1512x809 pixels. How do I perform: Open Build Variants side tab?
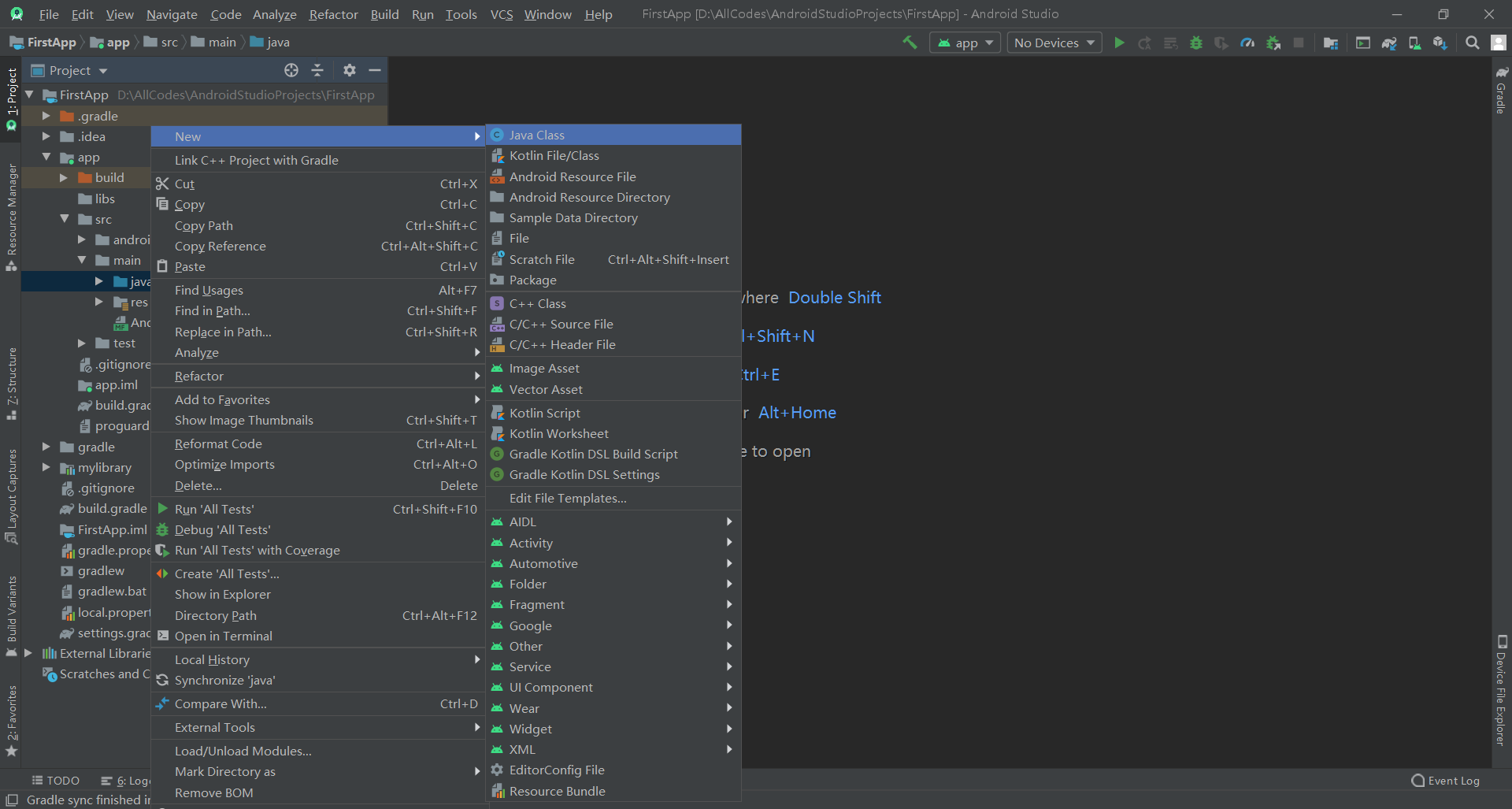[x=11, y=617]
